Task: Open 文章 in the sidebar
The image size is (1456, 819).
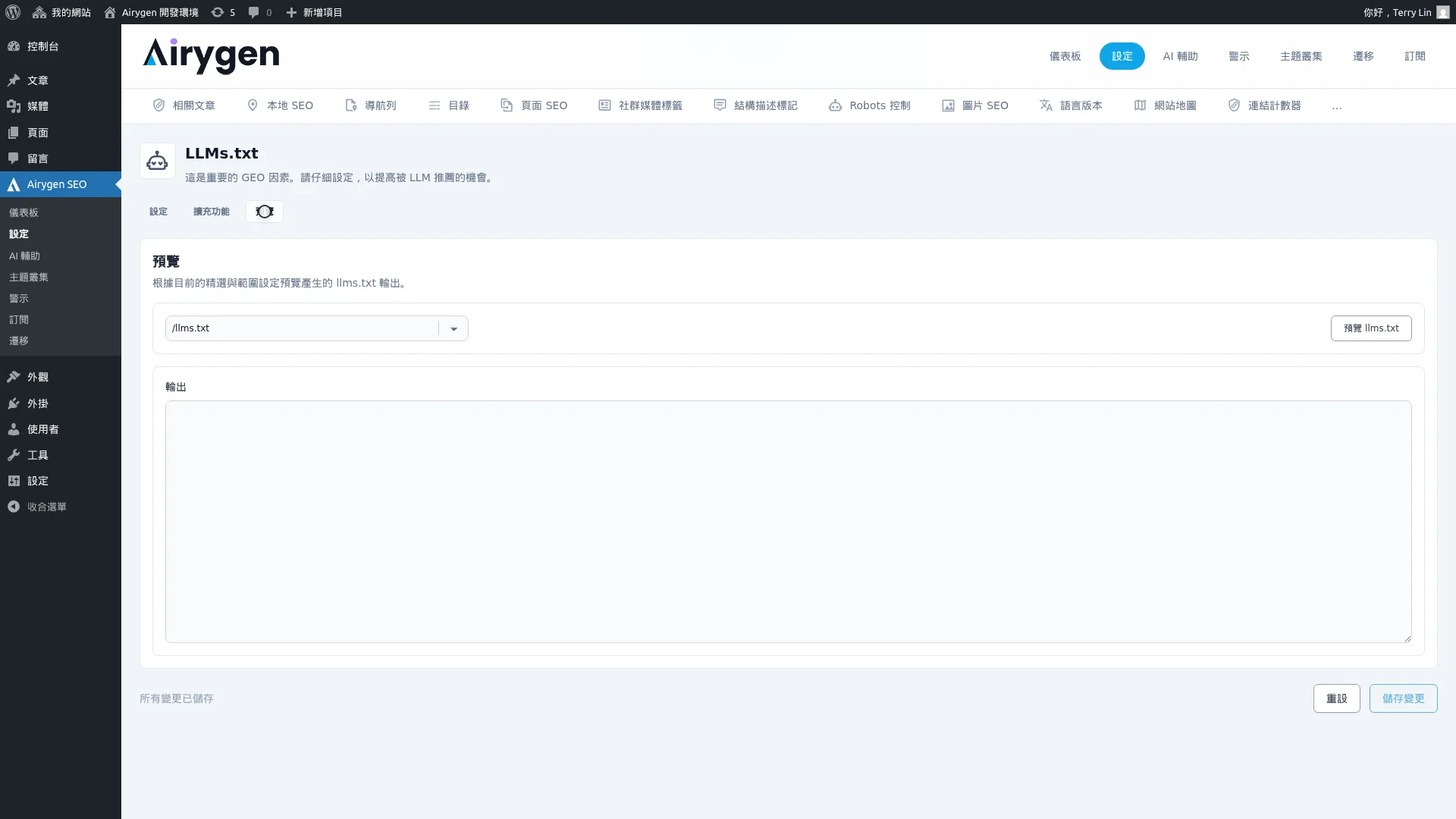Action: click(61, 80)
